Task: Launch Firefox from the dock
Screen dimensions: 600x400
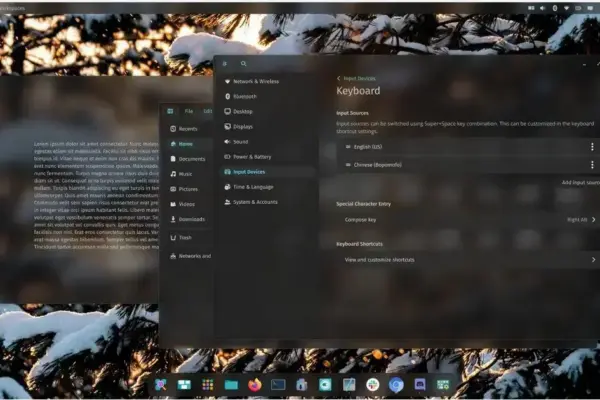Action: click(254, 385)
